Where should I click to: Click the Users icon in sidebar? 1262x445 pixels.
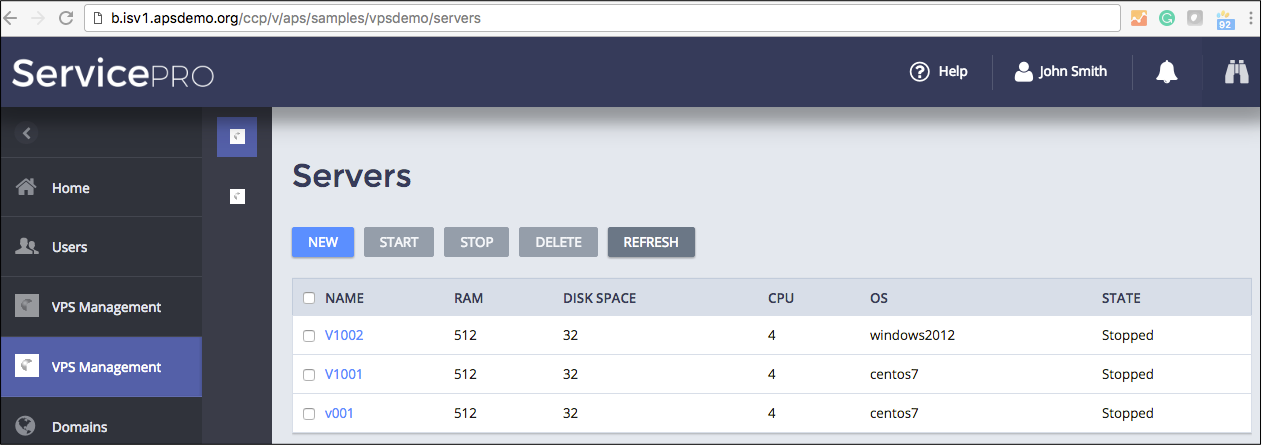tap(28, 247)
